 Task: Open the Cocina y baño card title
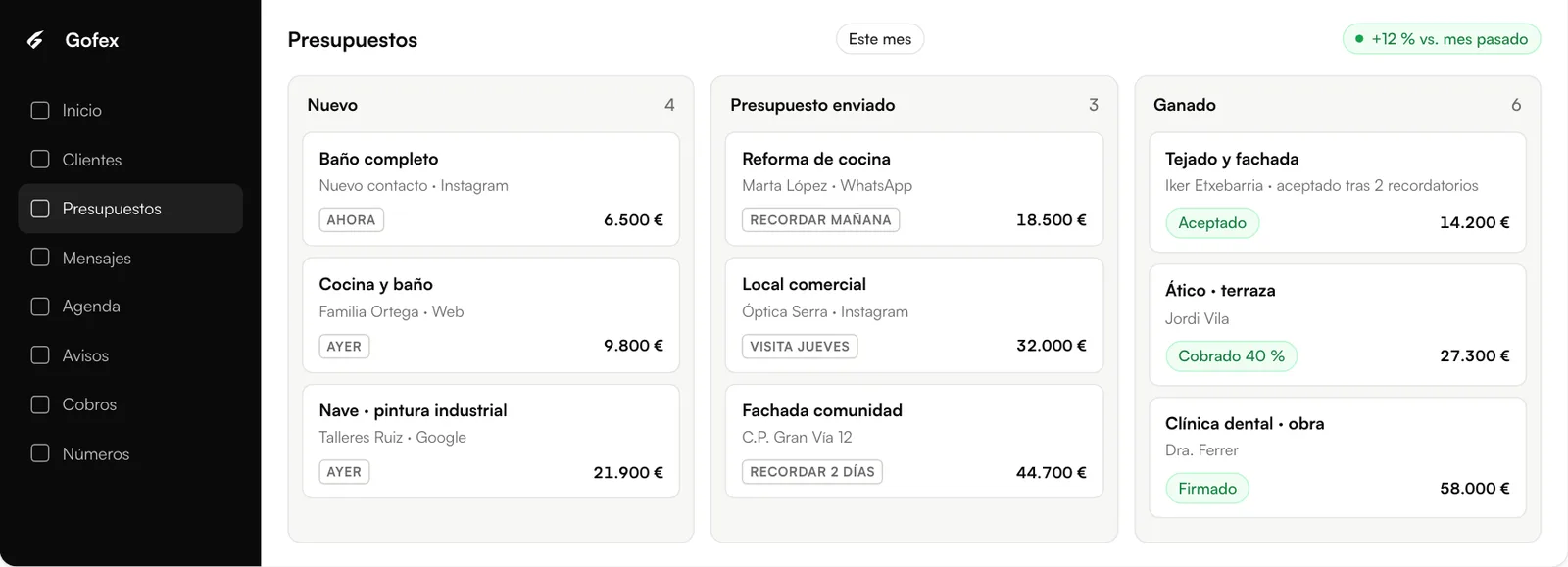pyautogui.click(x=375, y=284)
